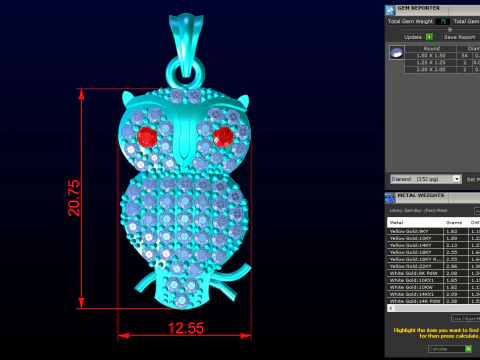Click the Round column header in gem table
480x360 pixels.
coord(431,49)
